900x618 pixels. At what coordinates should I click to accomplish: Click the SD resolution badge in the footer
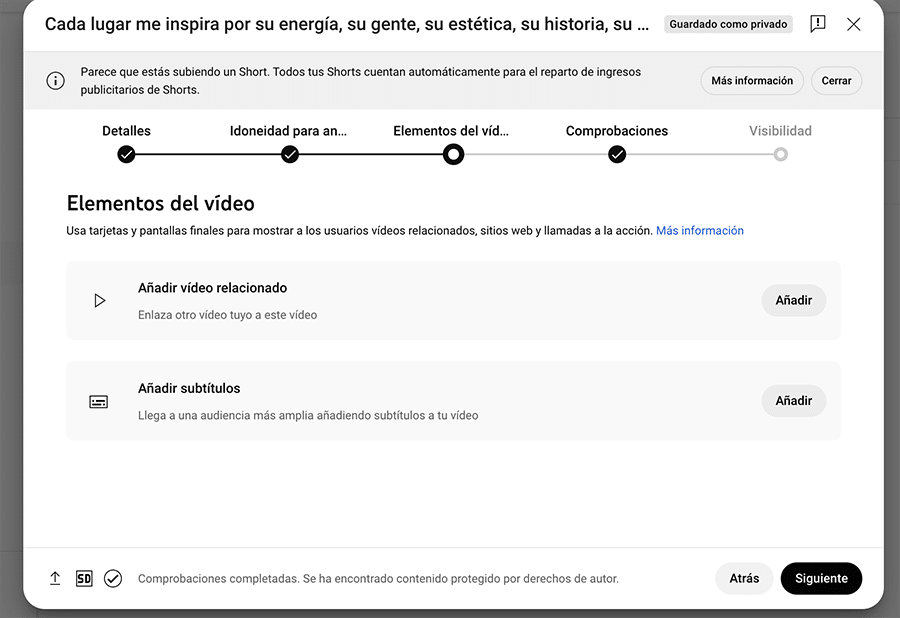pyautogui.click(x=84, y=578)
